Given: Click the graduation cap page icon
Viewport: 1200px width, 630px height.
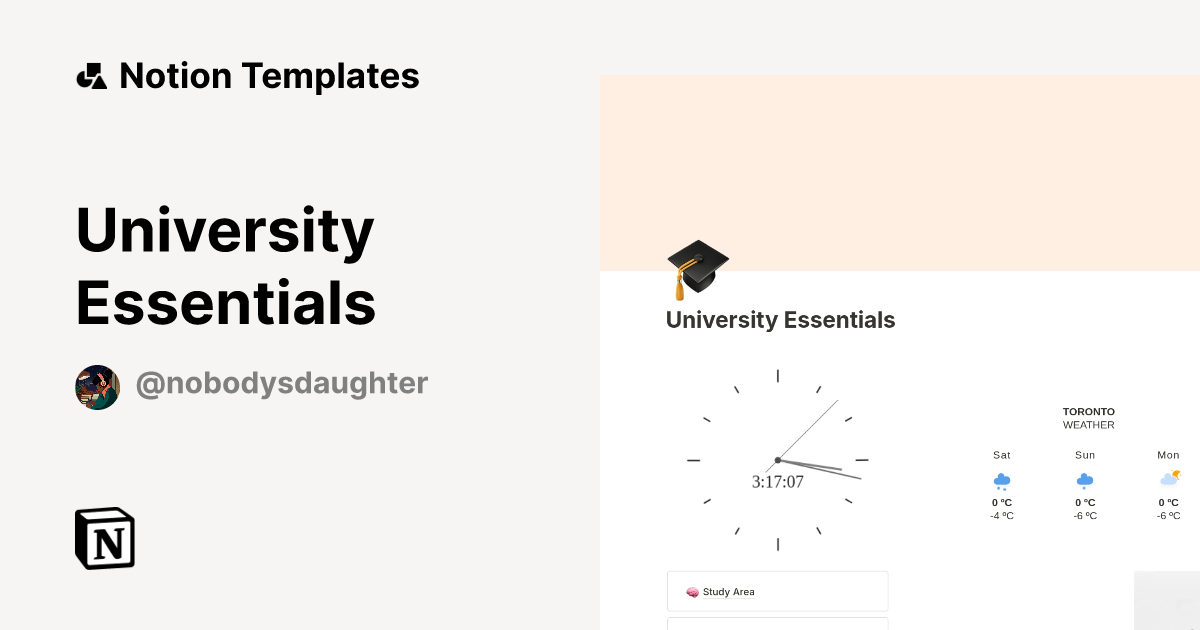Looking at the screenshot, I should pos(697,268).
